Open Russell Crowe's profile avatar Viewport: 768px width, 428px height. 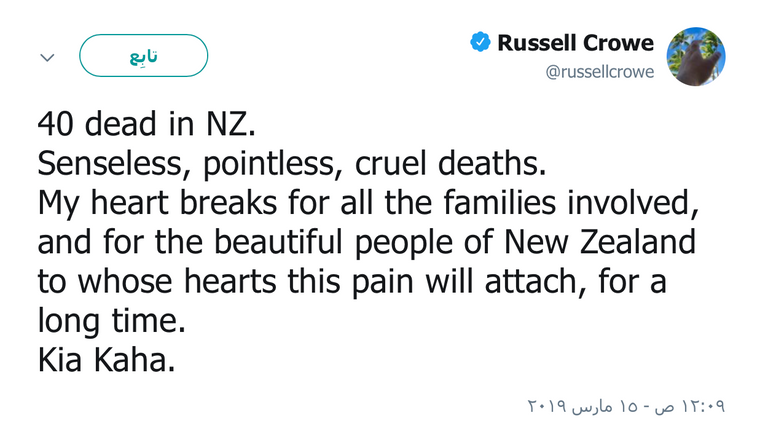click(695, 56)
